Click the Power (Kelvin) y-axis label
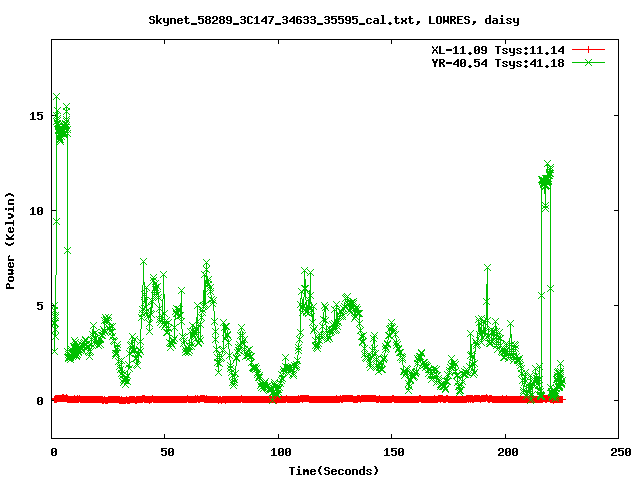 click(10, 241)
